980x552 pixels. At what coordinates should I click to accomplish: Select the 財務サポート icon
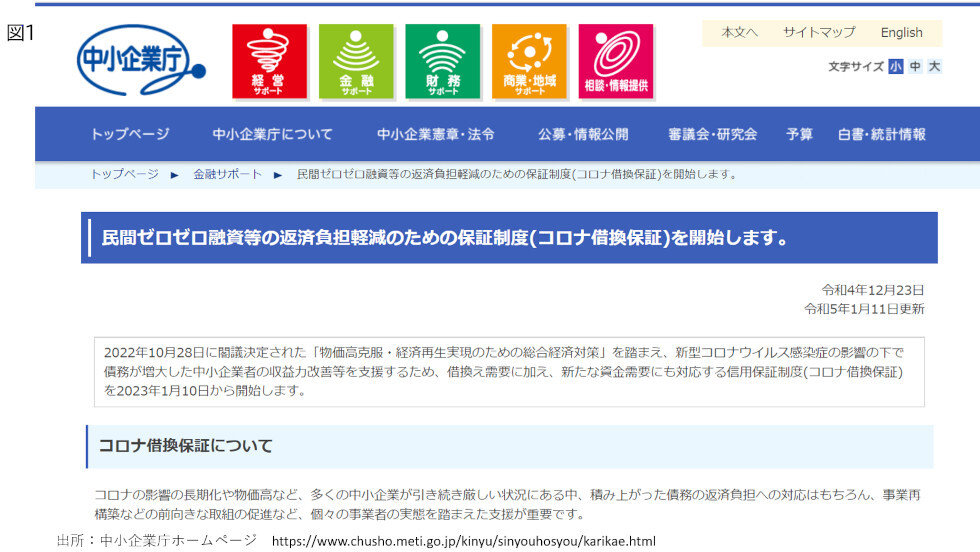(x=442, y=61)
